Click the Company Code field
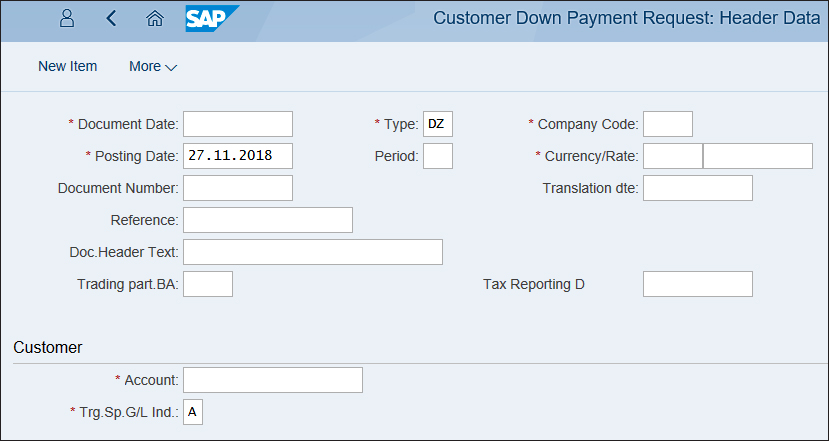Viewport: 829px width, 441px height. click(x=668, y=124)
